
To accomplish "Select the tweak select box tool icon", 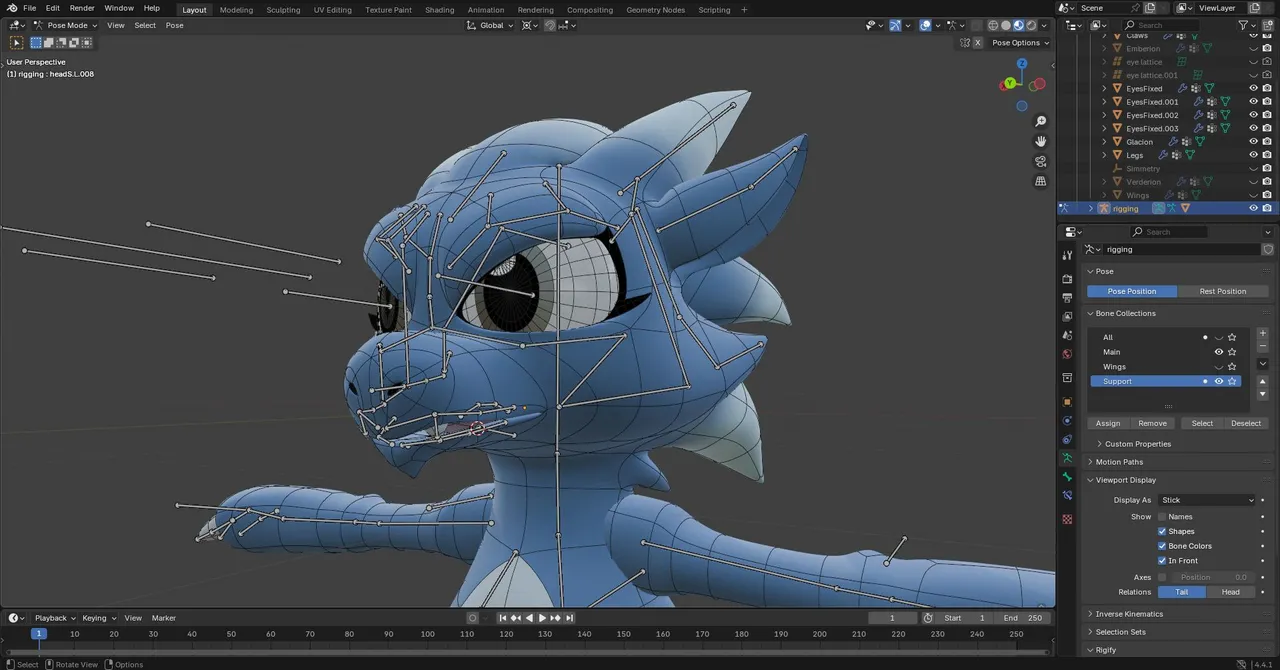I will [x=17, y=43].
